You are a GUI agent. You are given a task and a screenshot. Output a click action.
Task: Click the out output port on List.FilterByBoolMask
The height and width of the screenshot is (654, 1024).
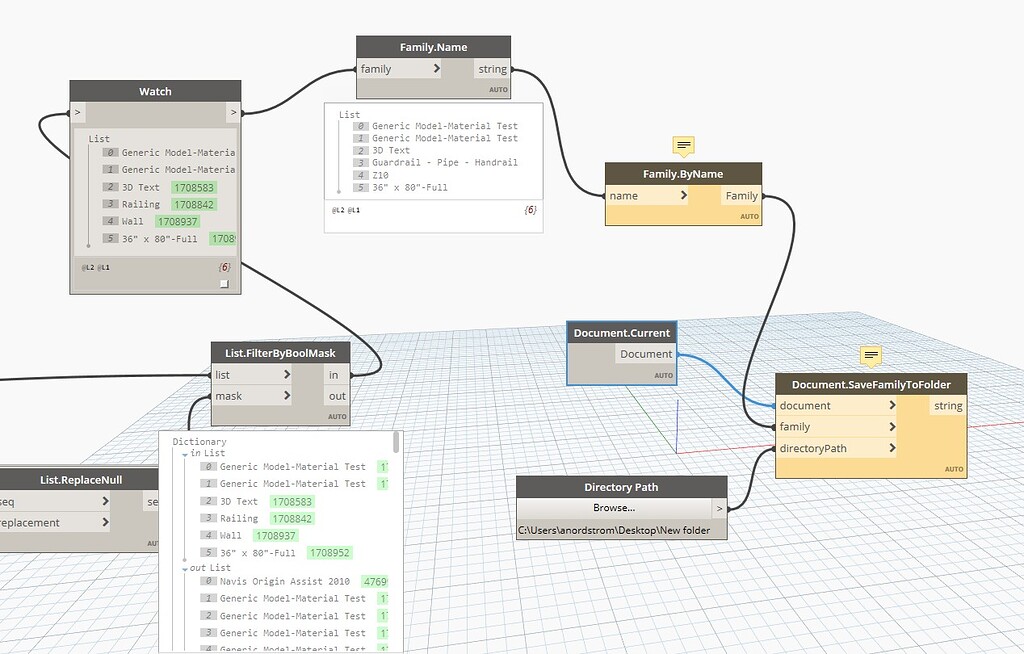337,396
